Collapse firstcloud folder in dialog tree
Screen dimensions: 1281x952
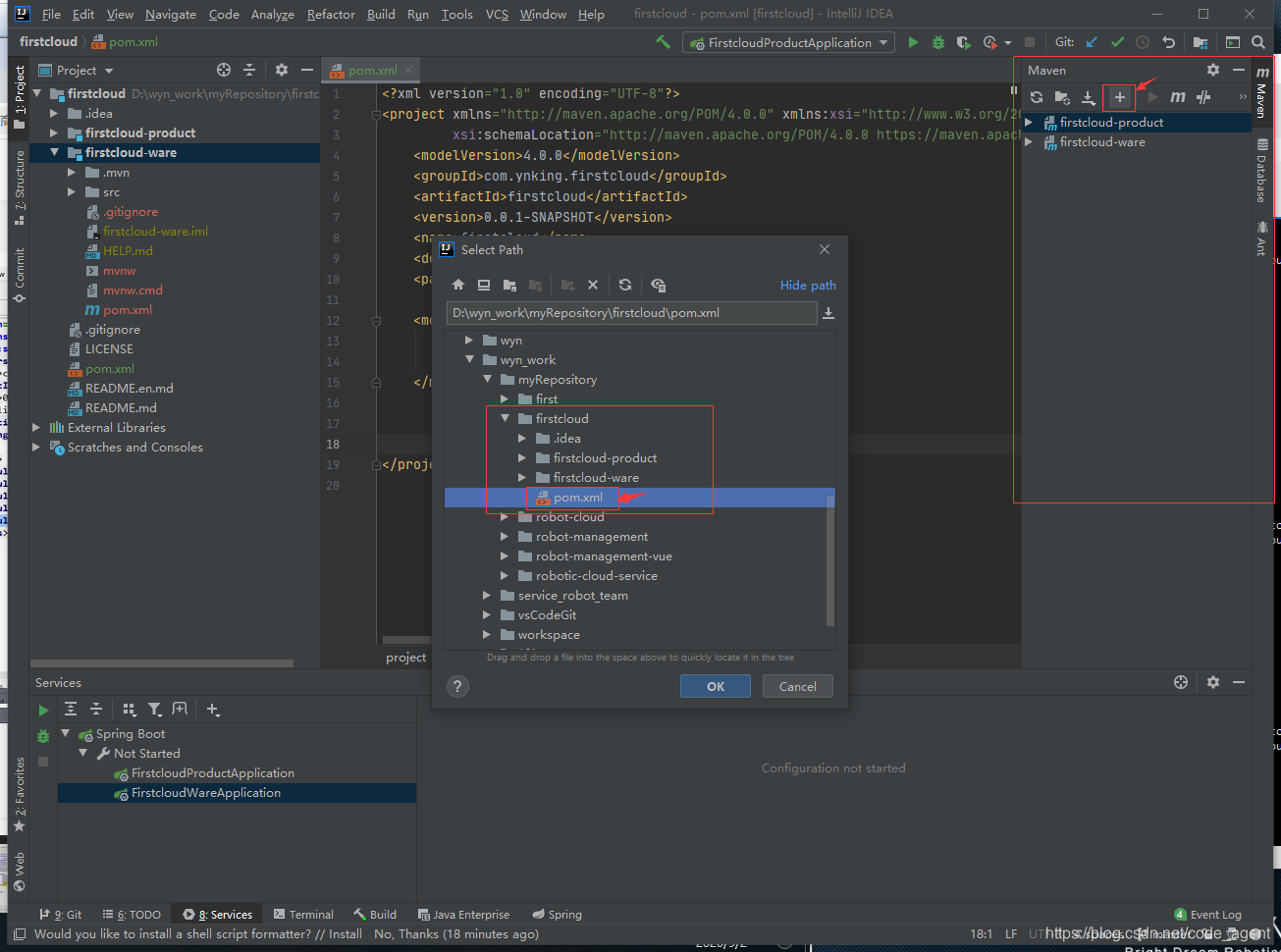tap(505, 418)
